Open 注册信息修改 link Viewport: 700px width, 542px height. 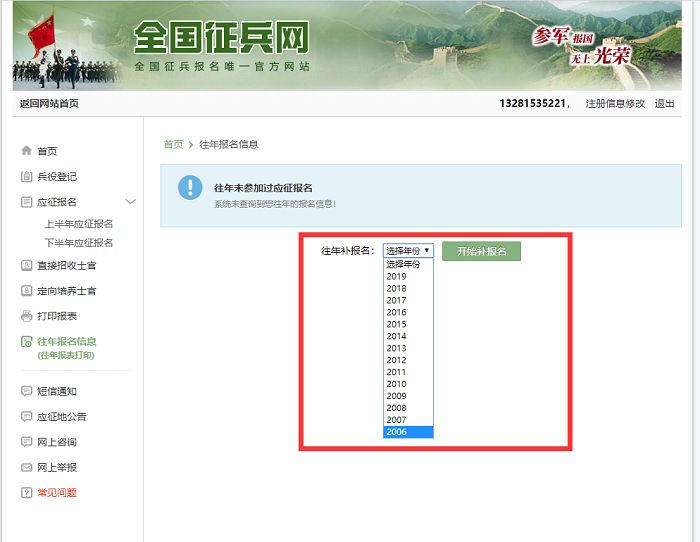pyautogui.click(x=615, y=104)
